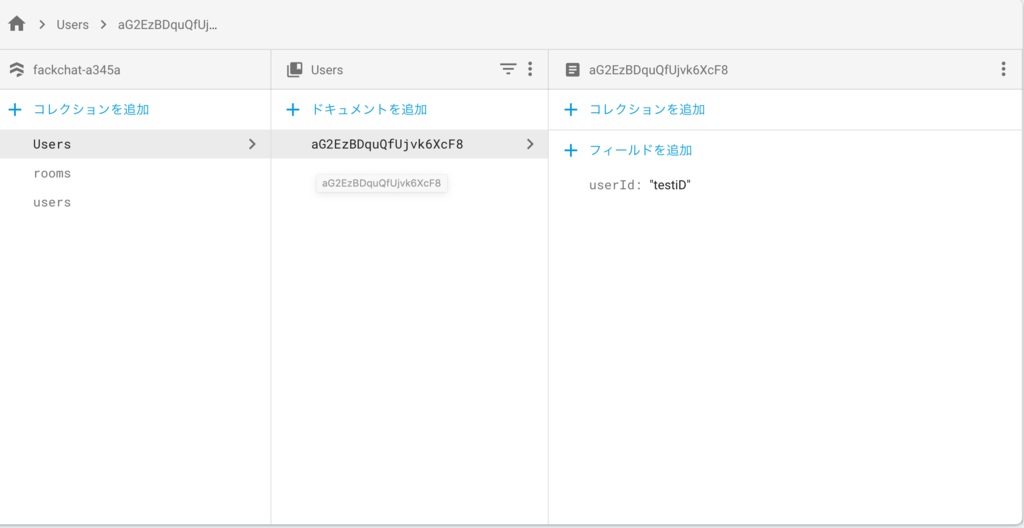This screenshot has width=1024, height=528.
Task: Click the plus icon beside ドキュメントを追加
Action: coord(293,110)
